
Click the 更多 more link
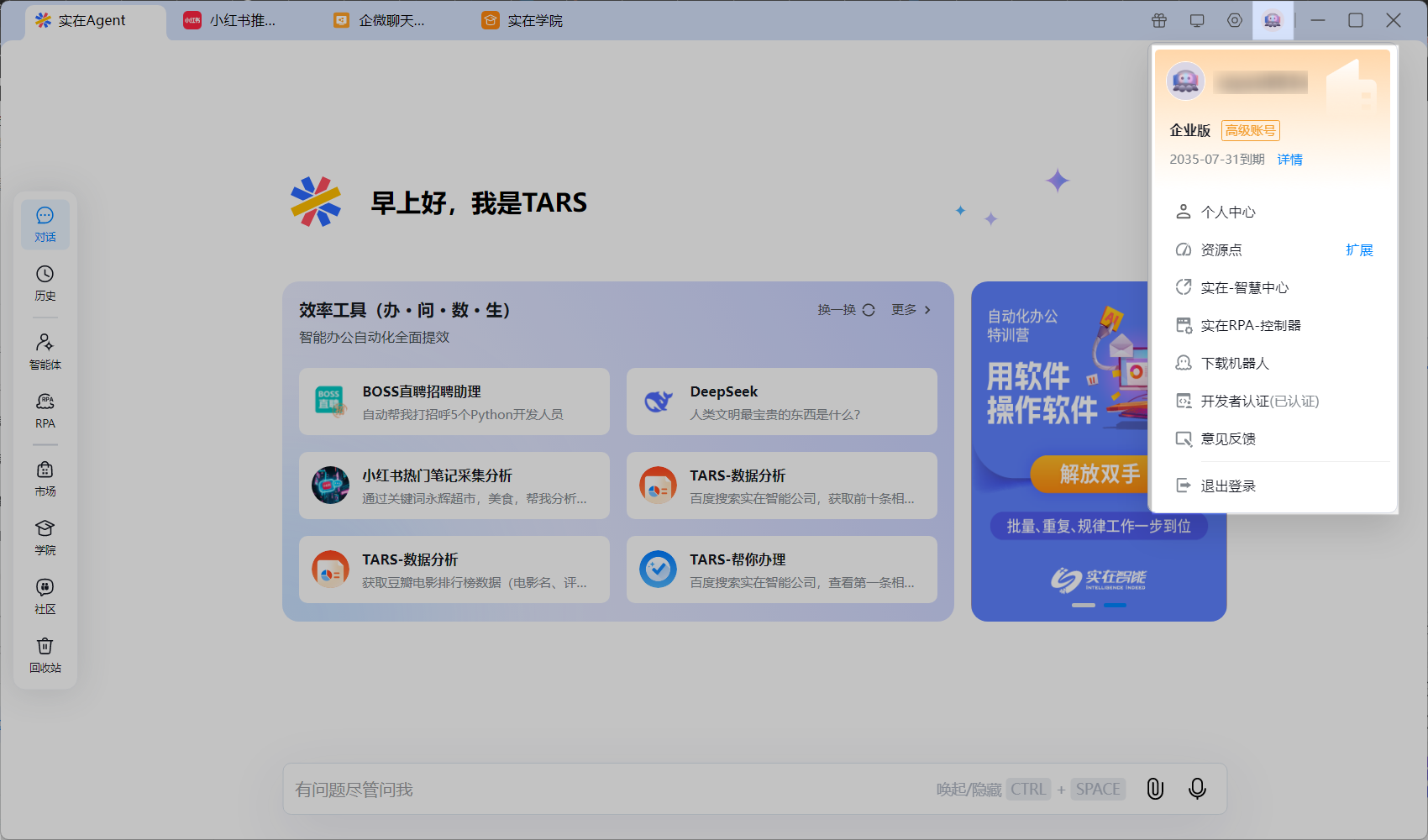911,310
